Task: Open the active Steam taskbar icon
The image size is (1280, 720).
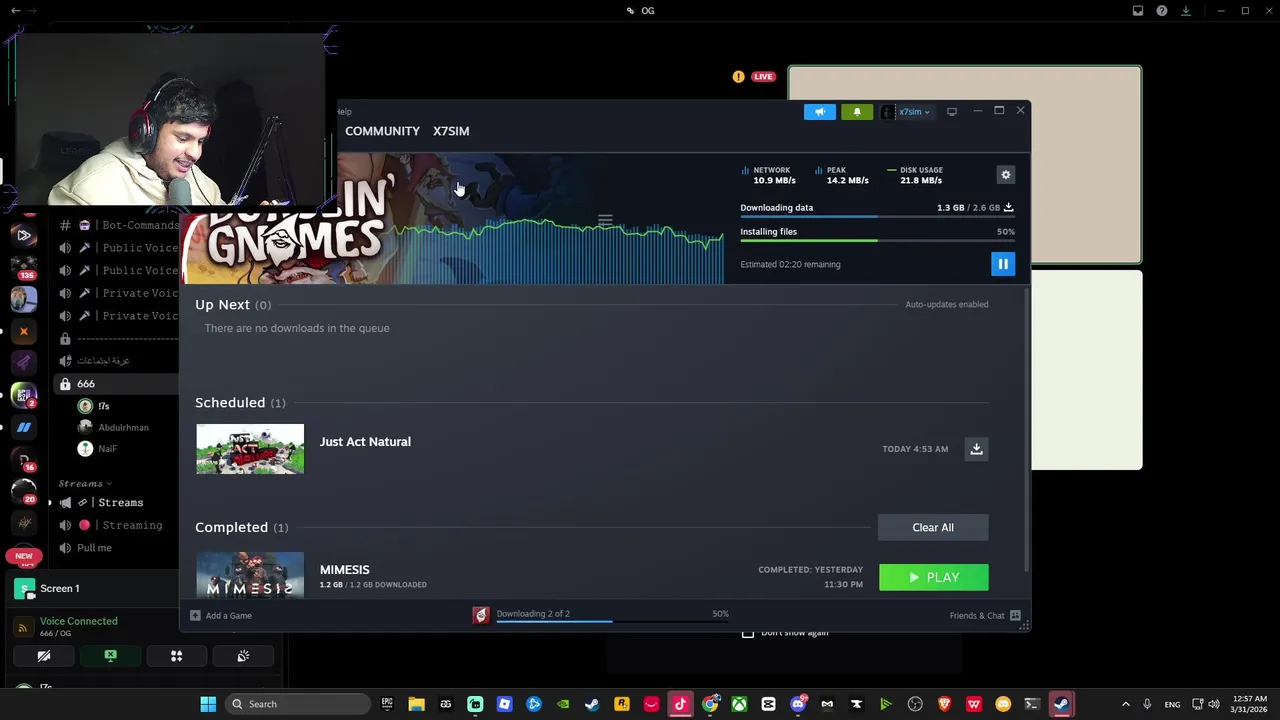Action: 1061,704
